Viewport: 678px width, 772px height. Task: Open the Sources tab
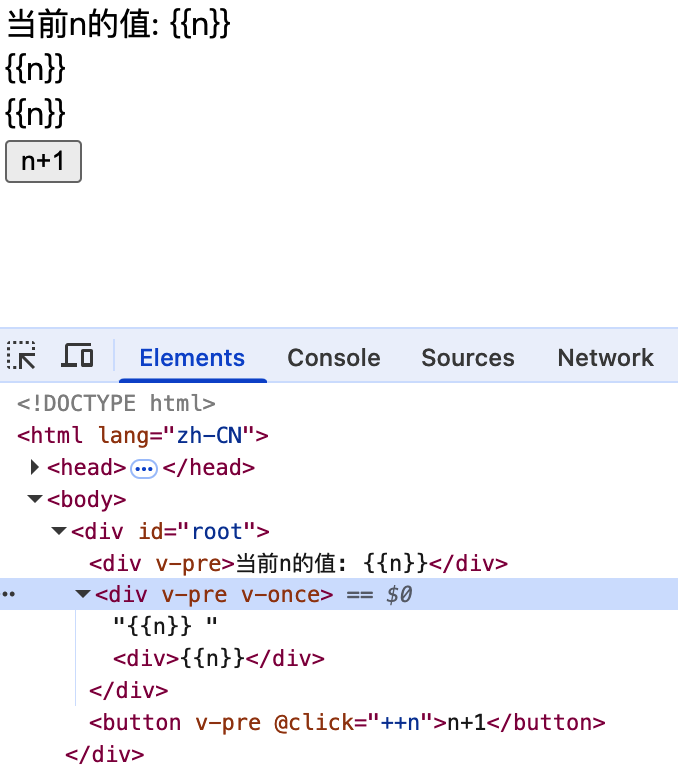(x=468, y=357)
